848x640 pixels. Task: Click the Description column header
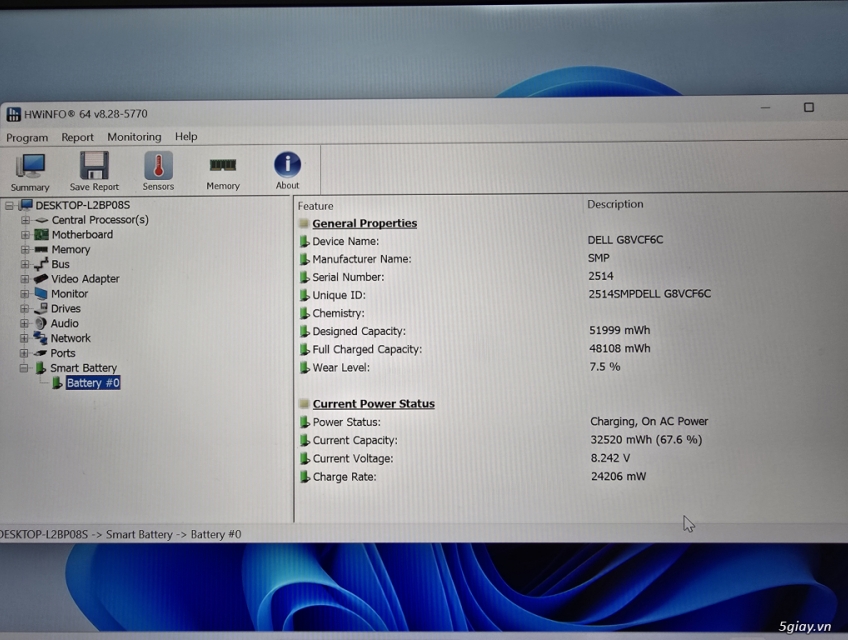pos(615,204)
